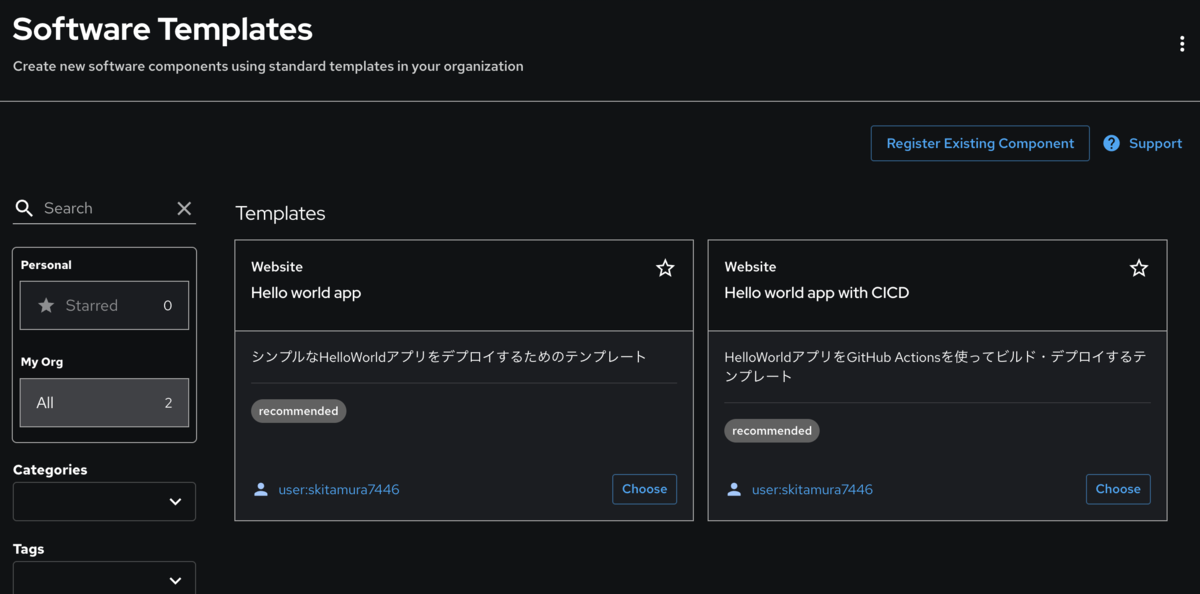Open user:skitamura7446 link on first card
Image resolution: width=1200 pixels, height=594 pixels.
tap(339, 489)
